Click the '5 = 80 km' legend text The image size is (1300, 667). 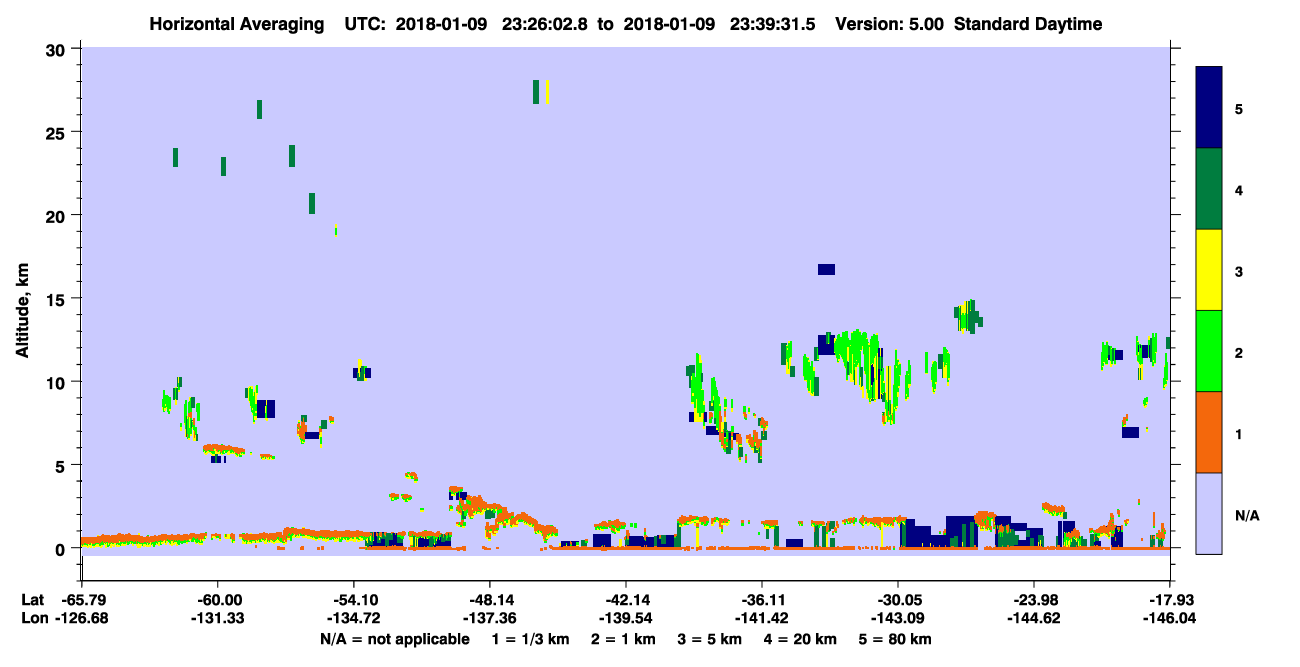point(895,639)
